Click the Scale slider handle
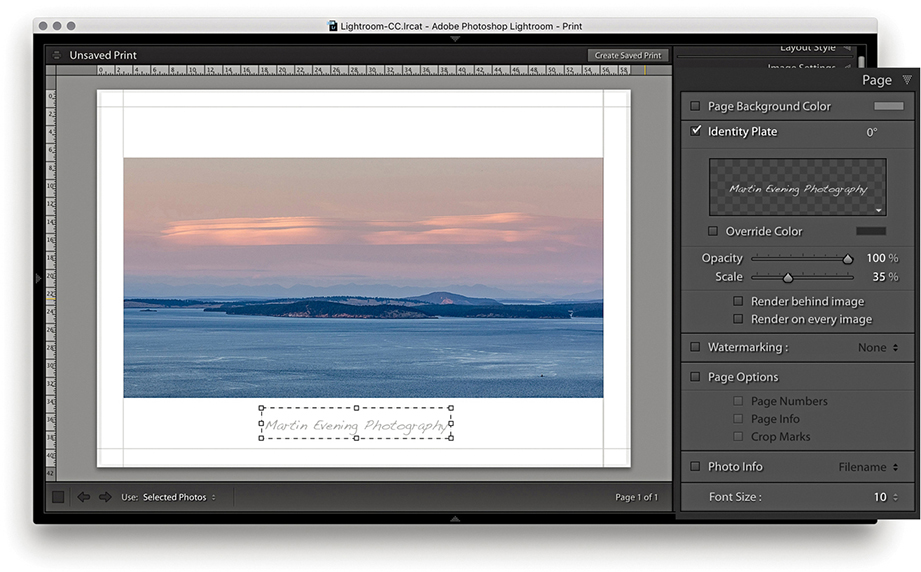Viewport: 921px width, 572px height. [x=787, y=278]
